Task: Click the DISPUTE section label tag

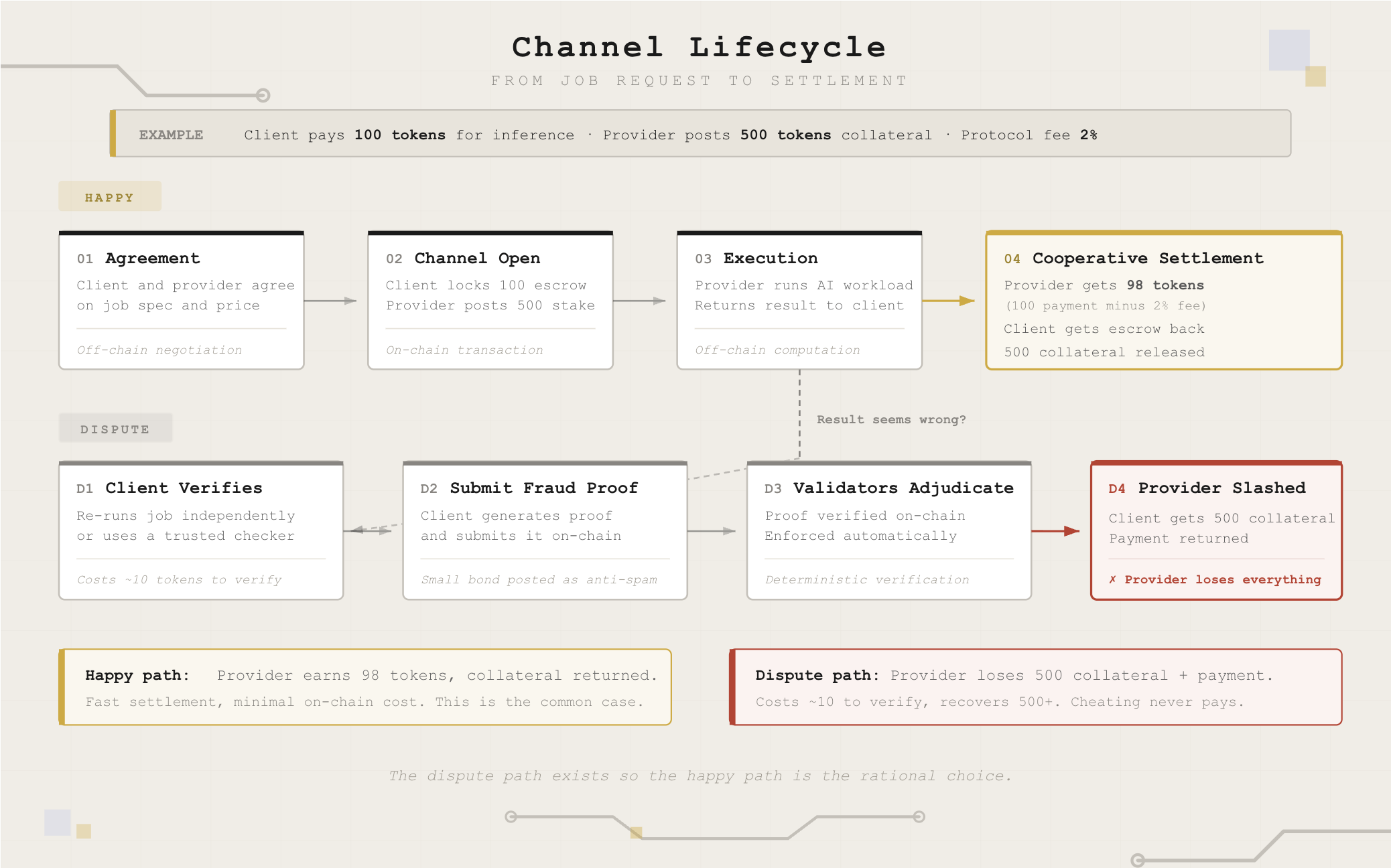Action: tap(115, 429)
